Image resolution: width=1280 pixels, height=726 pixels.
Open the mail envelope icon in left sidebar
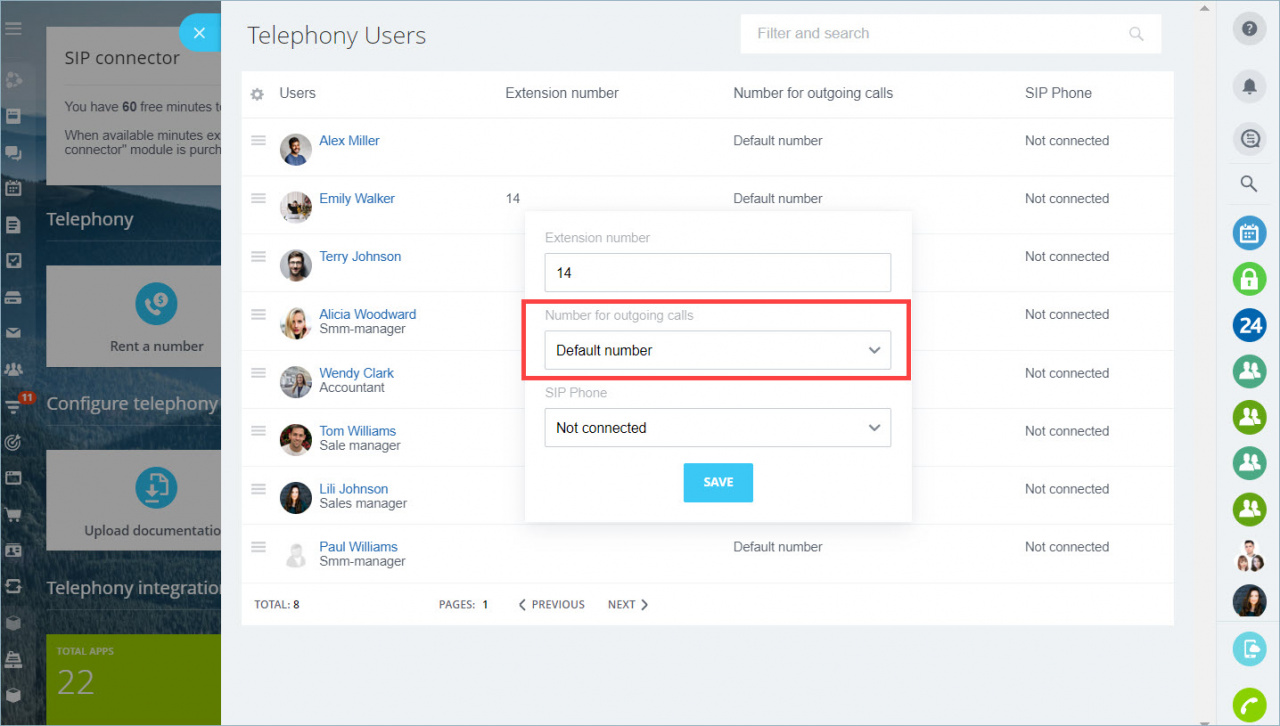point(13,332)
